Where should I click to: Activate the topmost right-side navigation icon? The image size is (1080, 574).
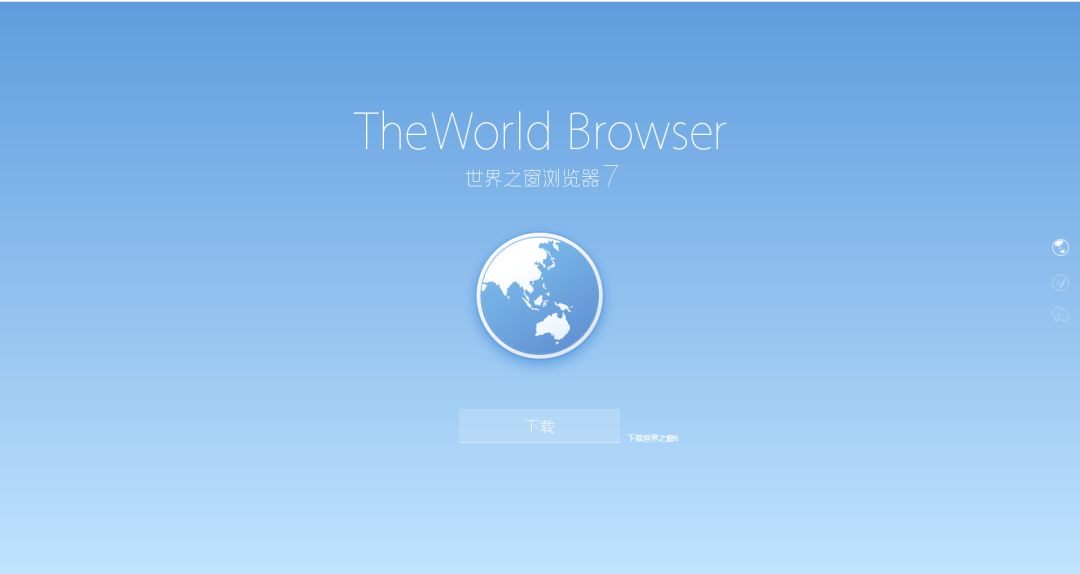tap(1060, 248)
